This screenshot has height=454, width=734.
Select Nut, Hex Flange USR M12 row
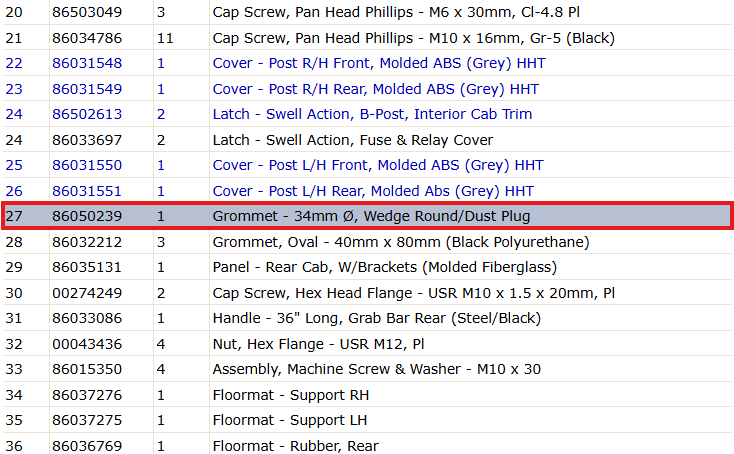[x=367, y=344]
